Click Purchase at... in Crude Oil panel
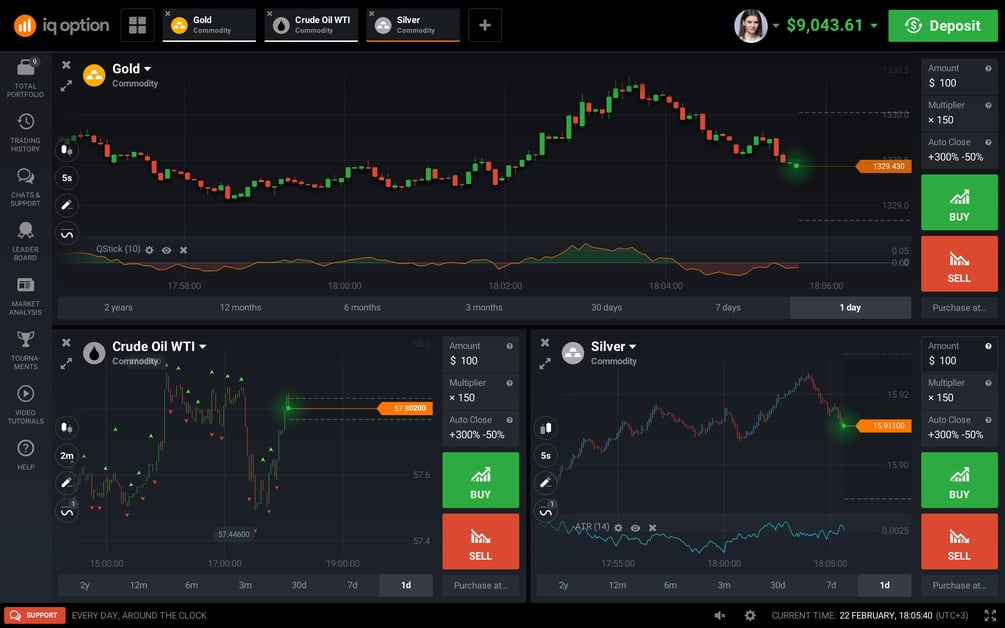Image resolution: width=1005 pixels, height=628 pixels. click(x=480, y=585)
